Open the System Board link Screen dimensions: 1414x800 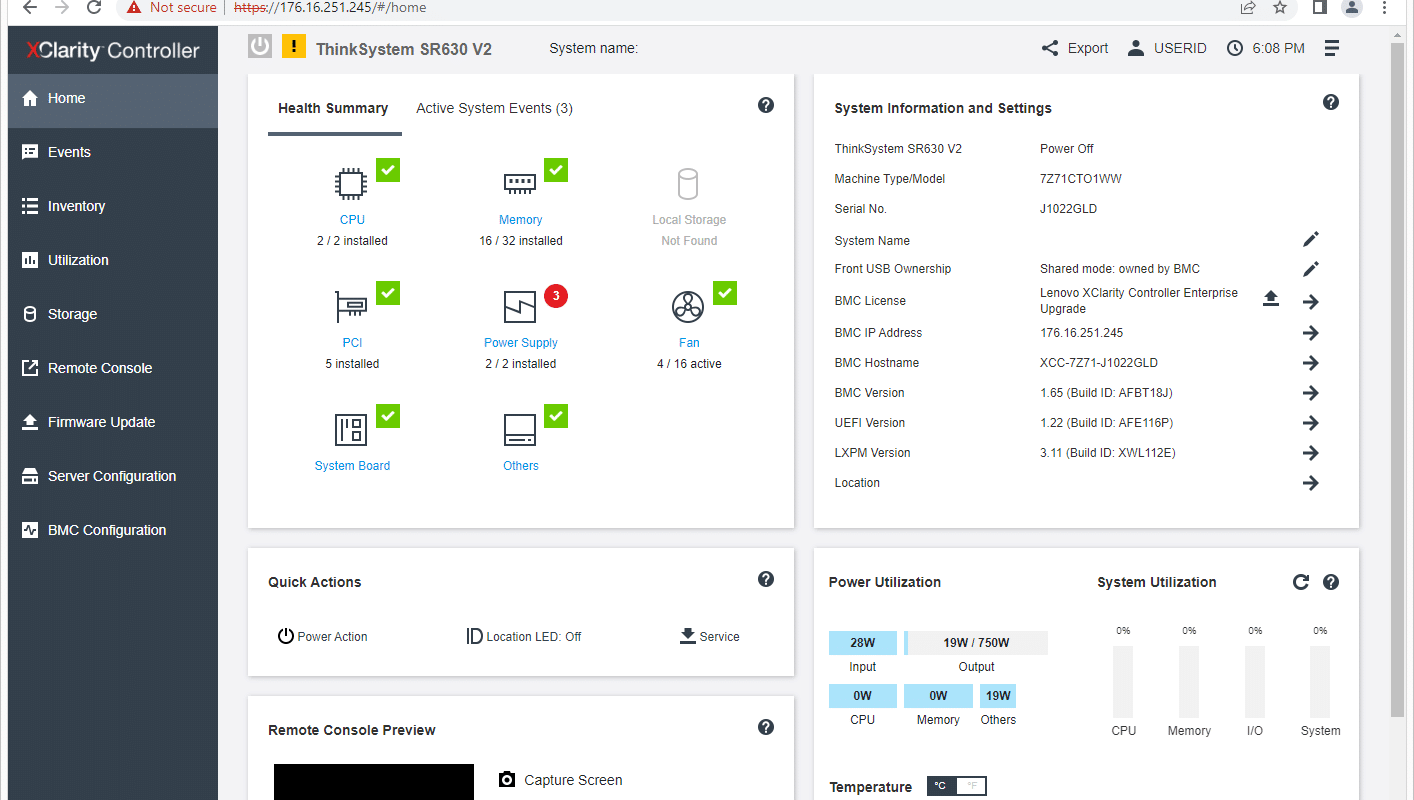352,466
